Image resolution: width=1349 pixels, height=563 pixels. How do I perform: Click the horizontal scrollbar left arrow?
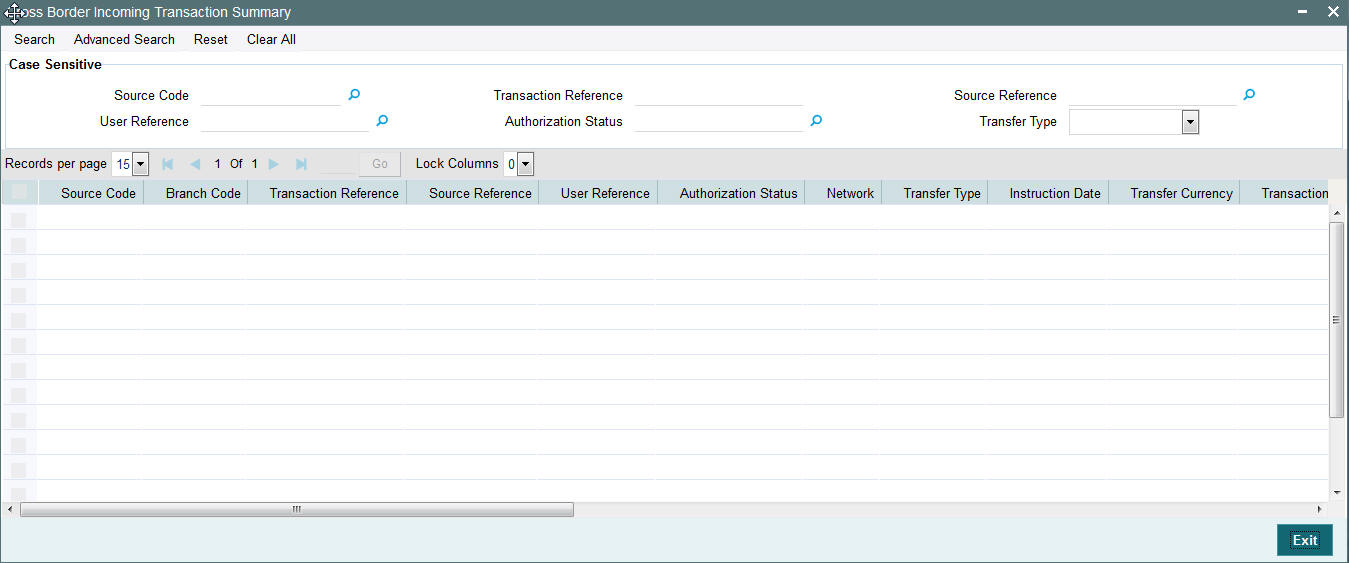(10, 509)
